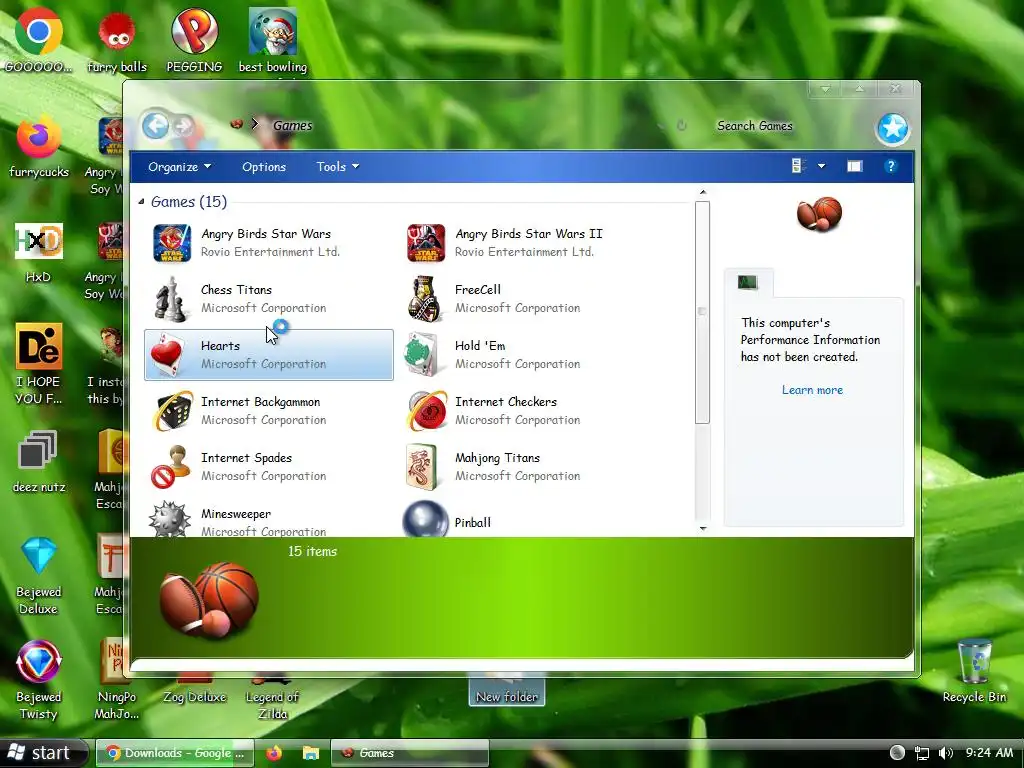The width and height of the screenshot is (1024, 768).
Task: Open the Legend of Zilda desktop shortcut
Action: [272, 696]
